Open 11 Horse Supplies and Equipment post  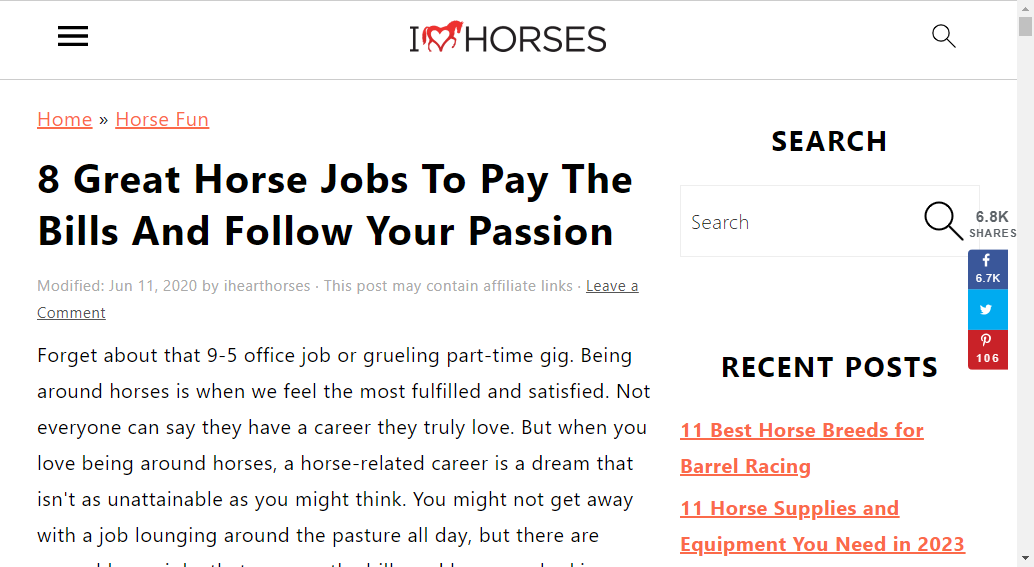pyautogui.click(x=822, y=526)
